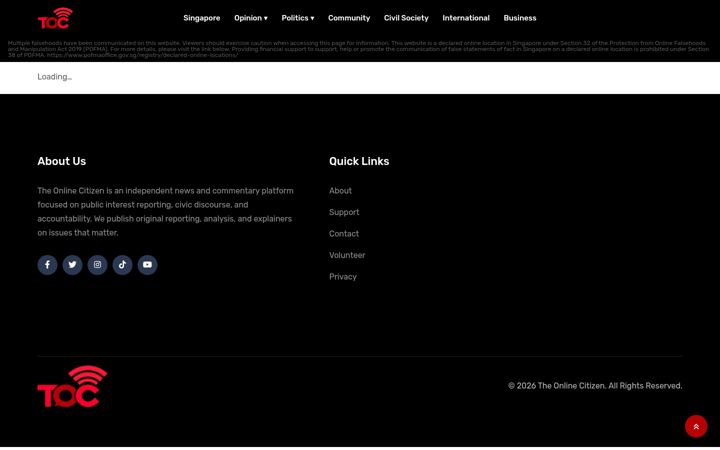Open the Privacy quick link
This screenshot has width=720, height=450.
click(343, 277)
